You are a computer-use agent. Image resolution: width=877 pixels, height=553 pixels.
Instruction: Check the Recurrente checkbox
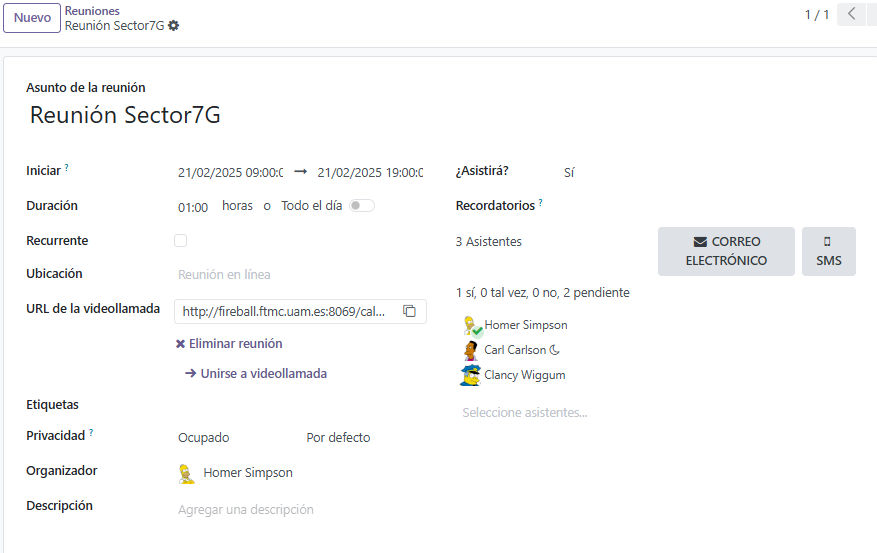tap(180, 241)
